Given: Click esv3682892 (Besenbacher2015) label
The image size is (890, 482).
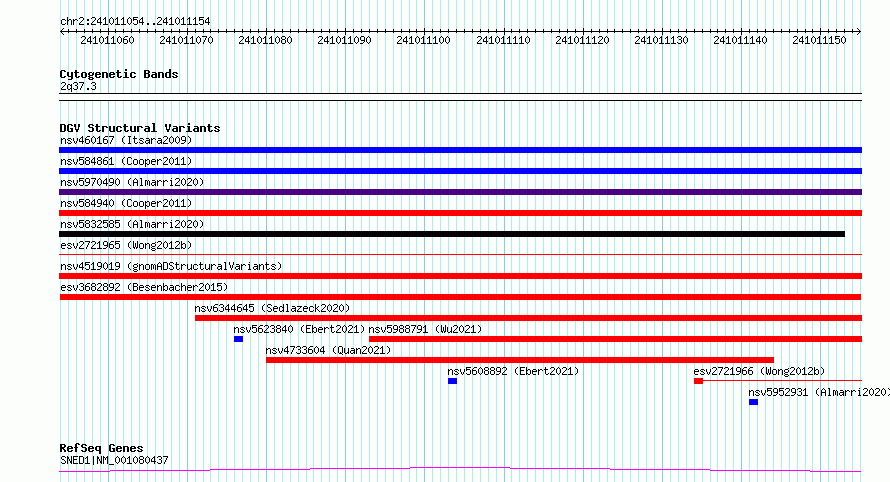Looking at the screenshot, I should [x=144, y=287].
